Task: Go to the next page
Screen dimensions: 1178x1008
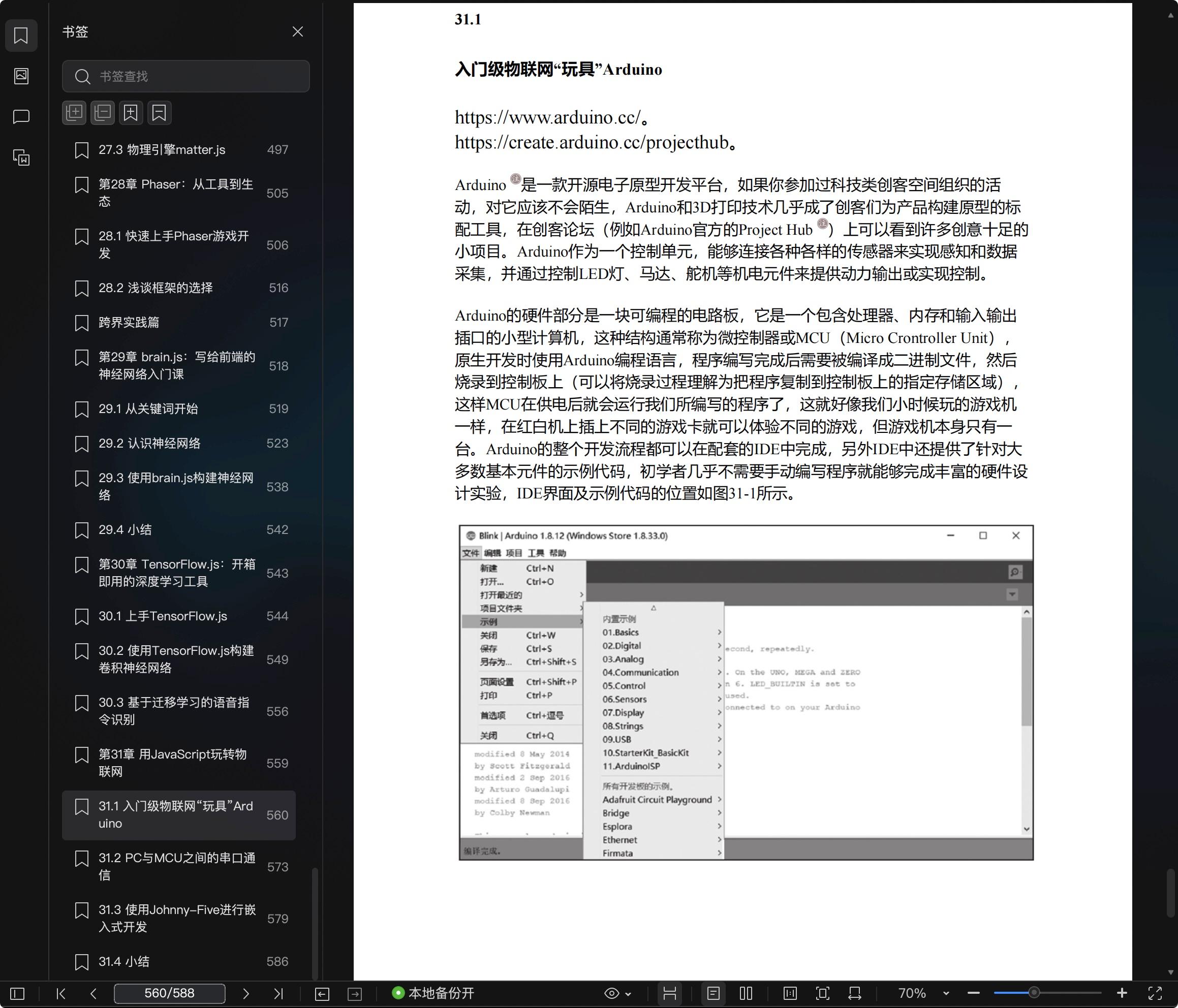Action: tap(245, 993)
